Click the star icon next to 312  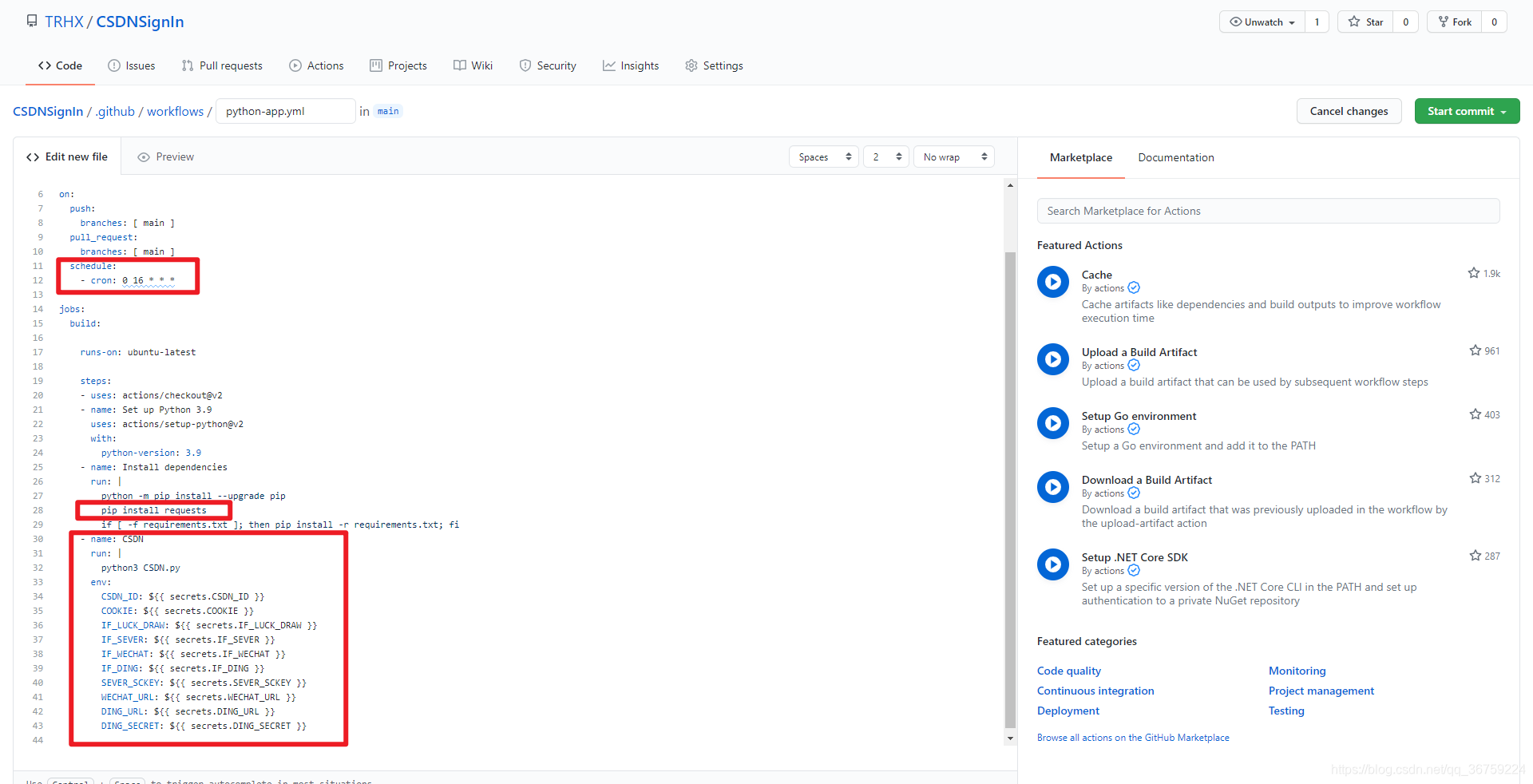coord(1476,478)
